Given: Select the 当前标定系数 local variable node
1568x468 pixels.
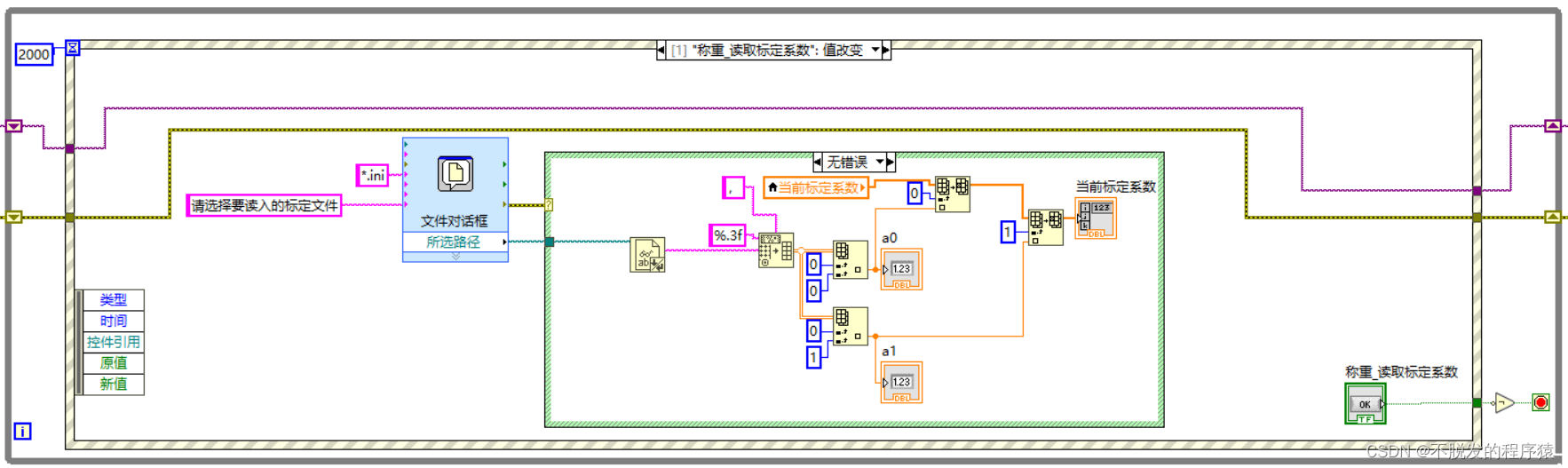Looking at the screenshot, I should tap(816, 187).
